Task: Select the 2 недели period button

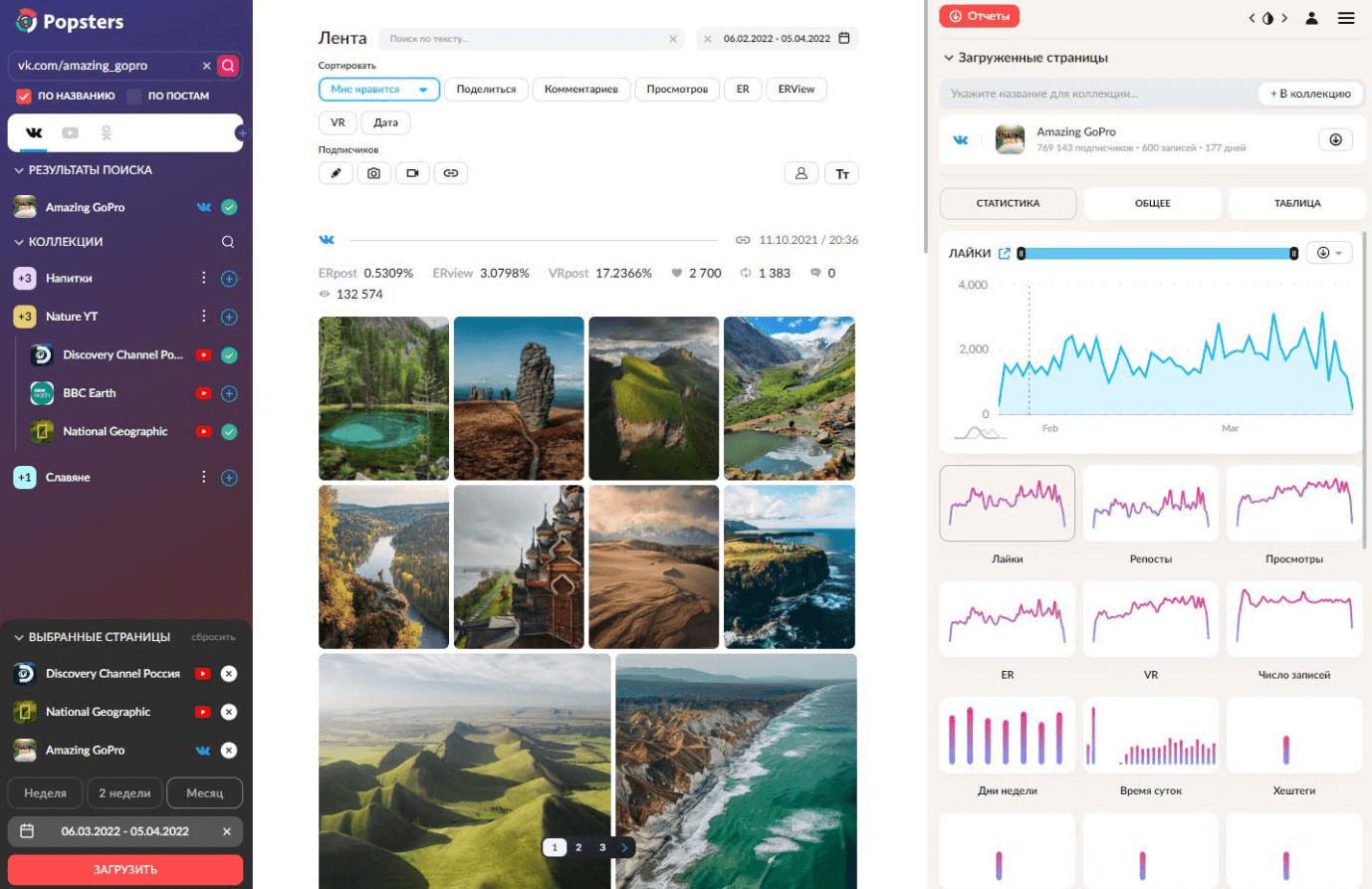Action: point(124,793)
